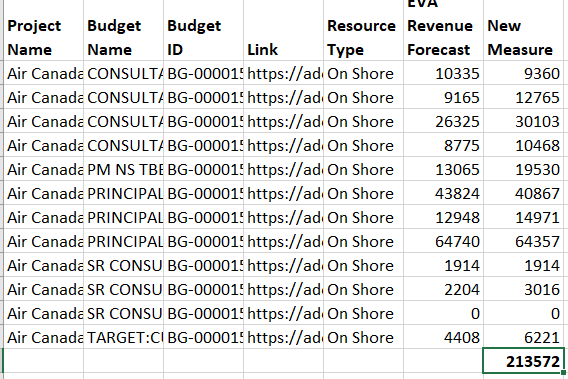Click the forecast value 10335
Viewport: 568px width, 379px height.
pyautogui.click(x=444, y=73)
